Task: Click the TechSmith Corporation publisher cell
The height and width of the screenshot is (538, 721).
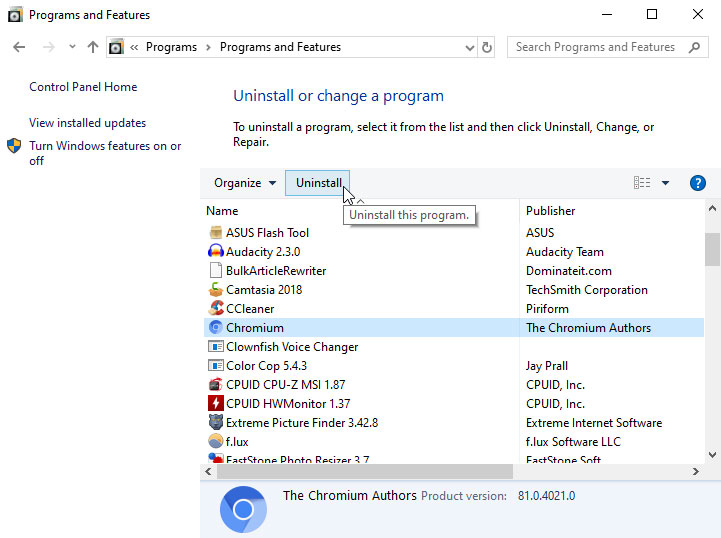Action: tap(587, 290)
